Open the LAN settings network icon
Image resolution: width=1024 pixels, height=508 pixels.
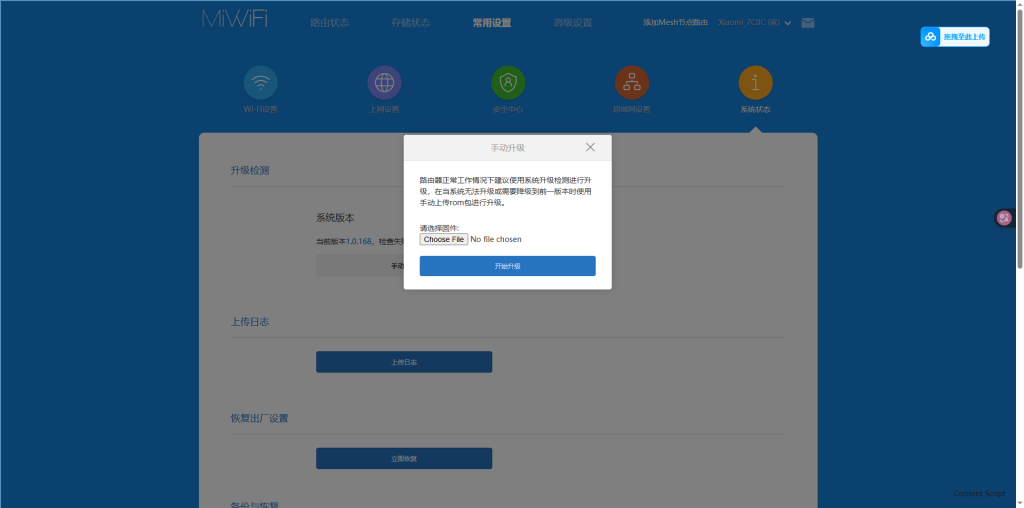click(632, 83)
